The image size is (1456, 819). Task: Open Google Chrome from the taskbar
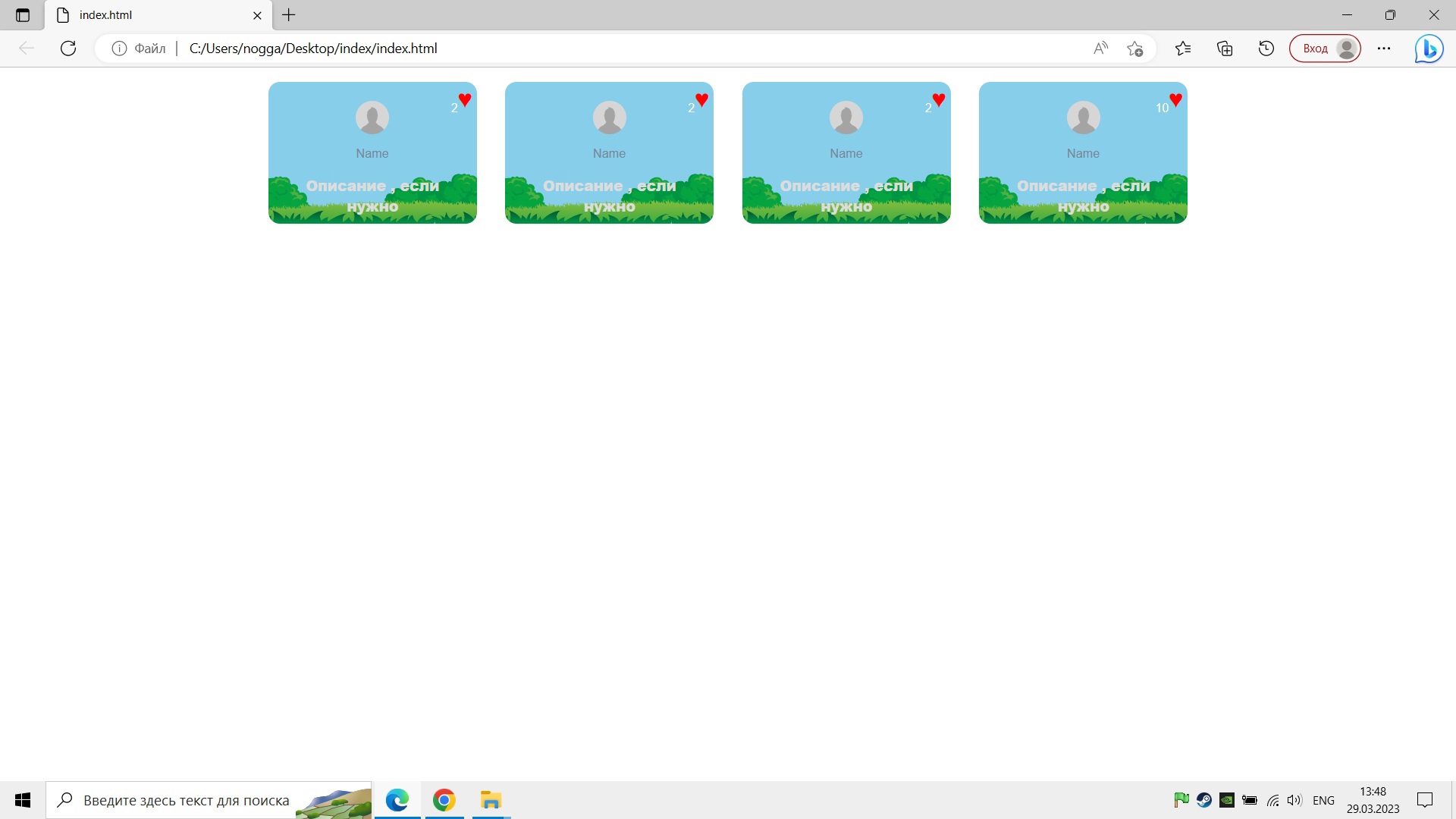444,800
